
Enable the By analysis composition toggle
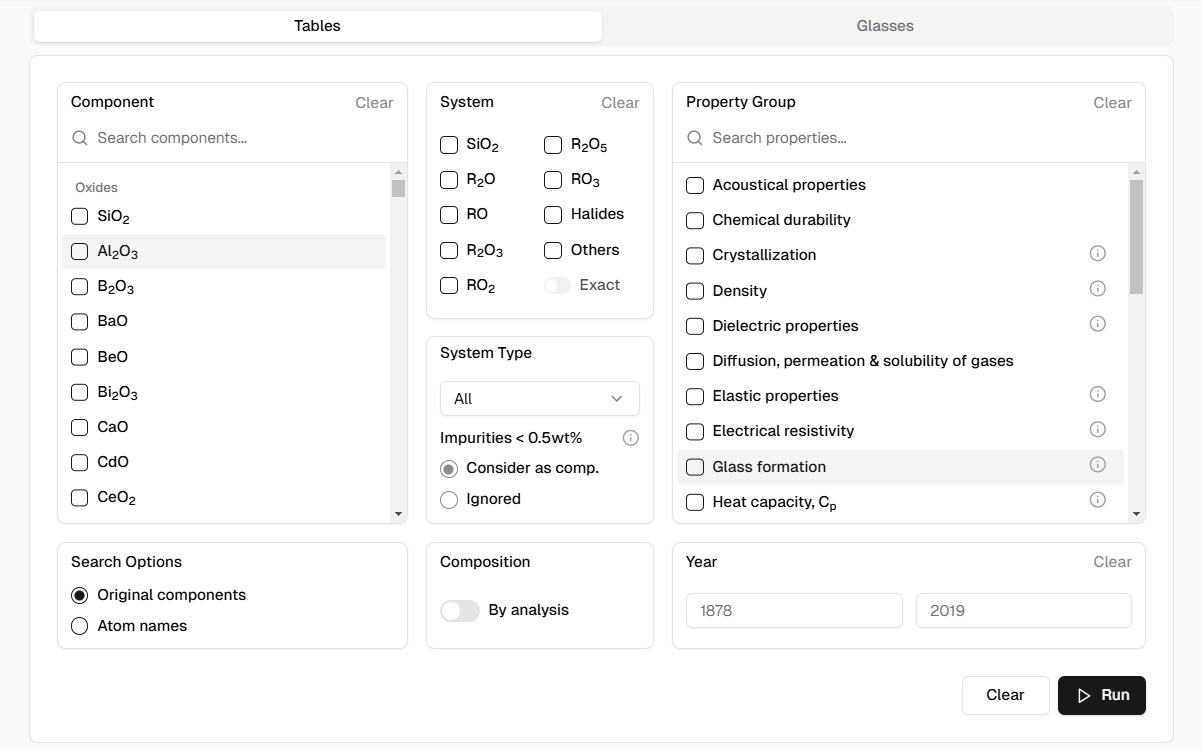(x=460, y=611)
